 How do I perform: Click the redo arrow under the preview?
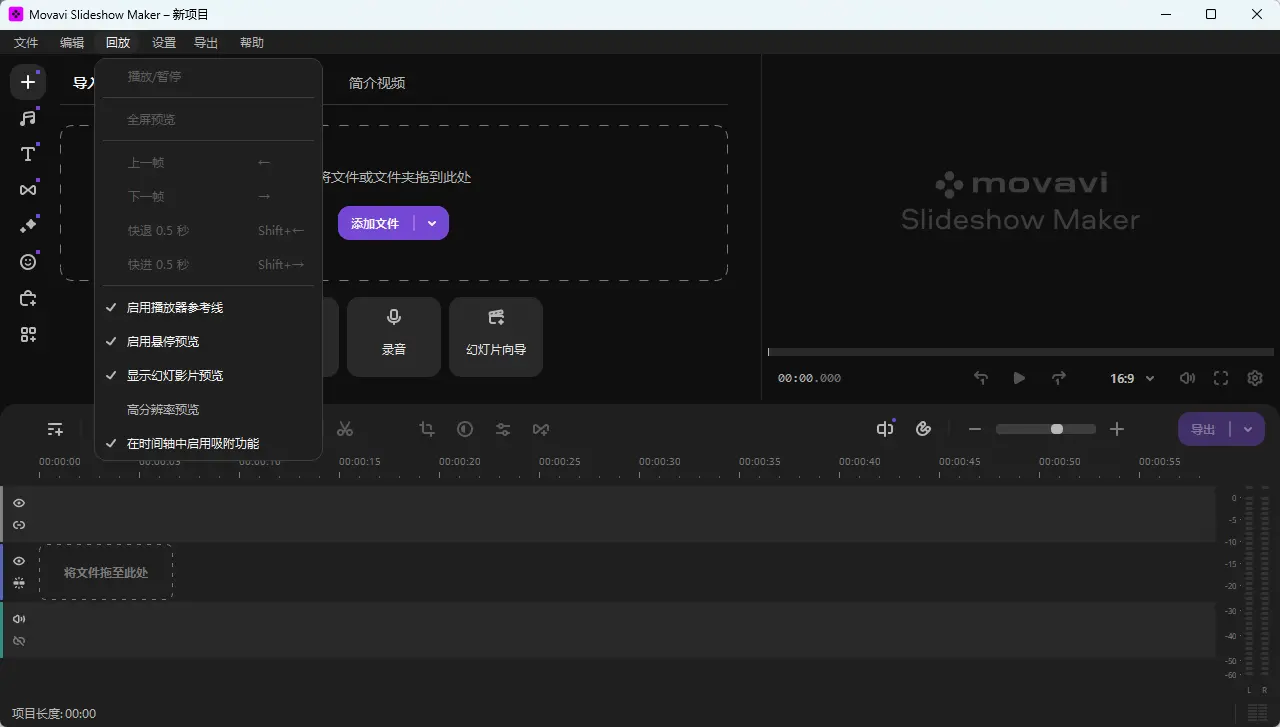point(1058,378)
